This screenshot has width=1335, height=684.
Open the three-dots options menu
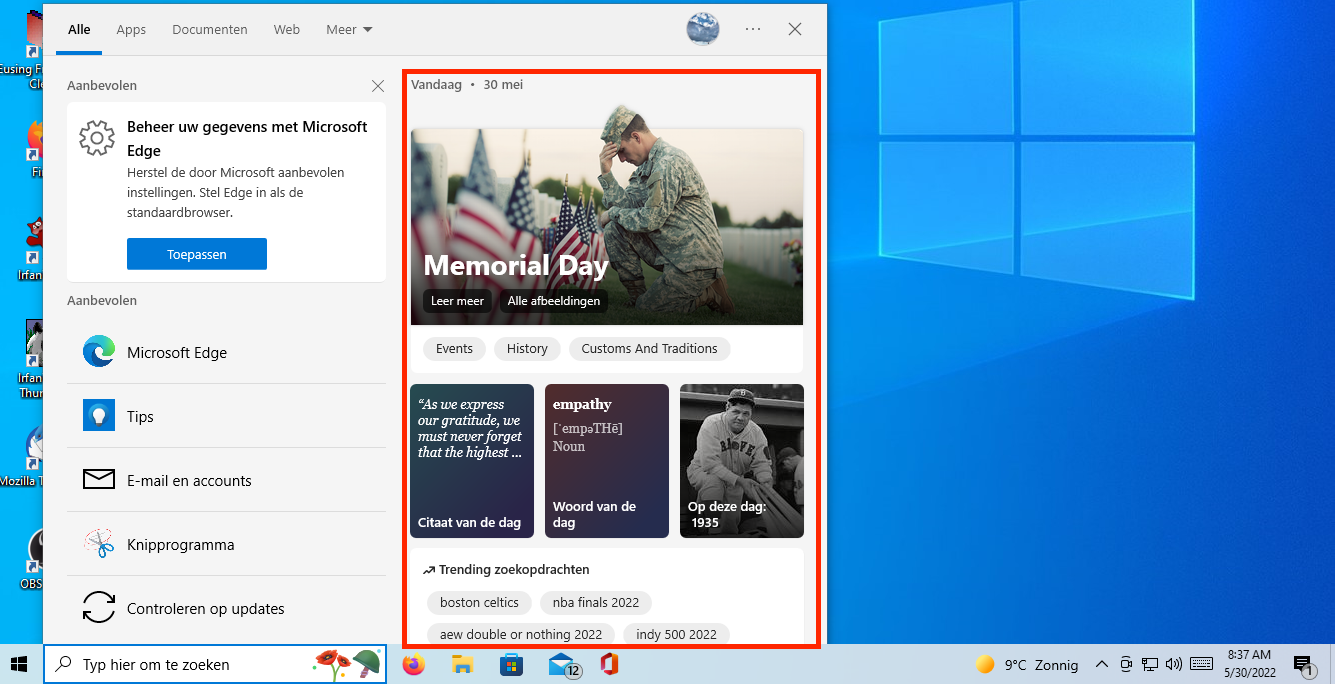[753, 30]
